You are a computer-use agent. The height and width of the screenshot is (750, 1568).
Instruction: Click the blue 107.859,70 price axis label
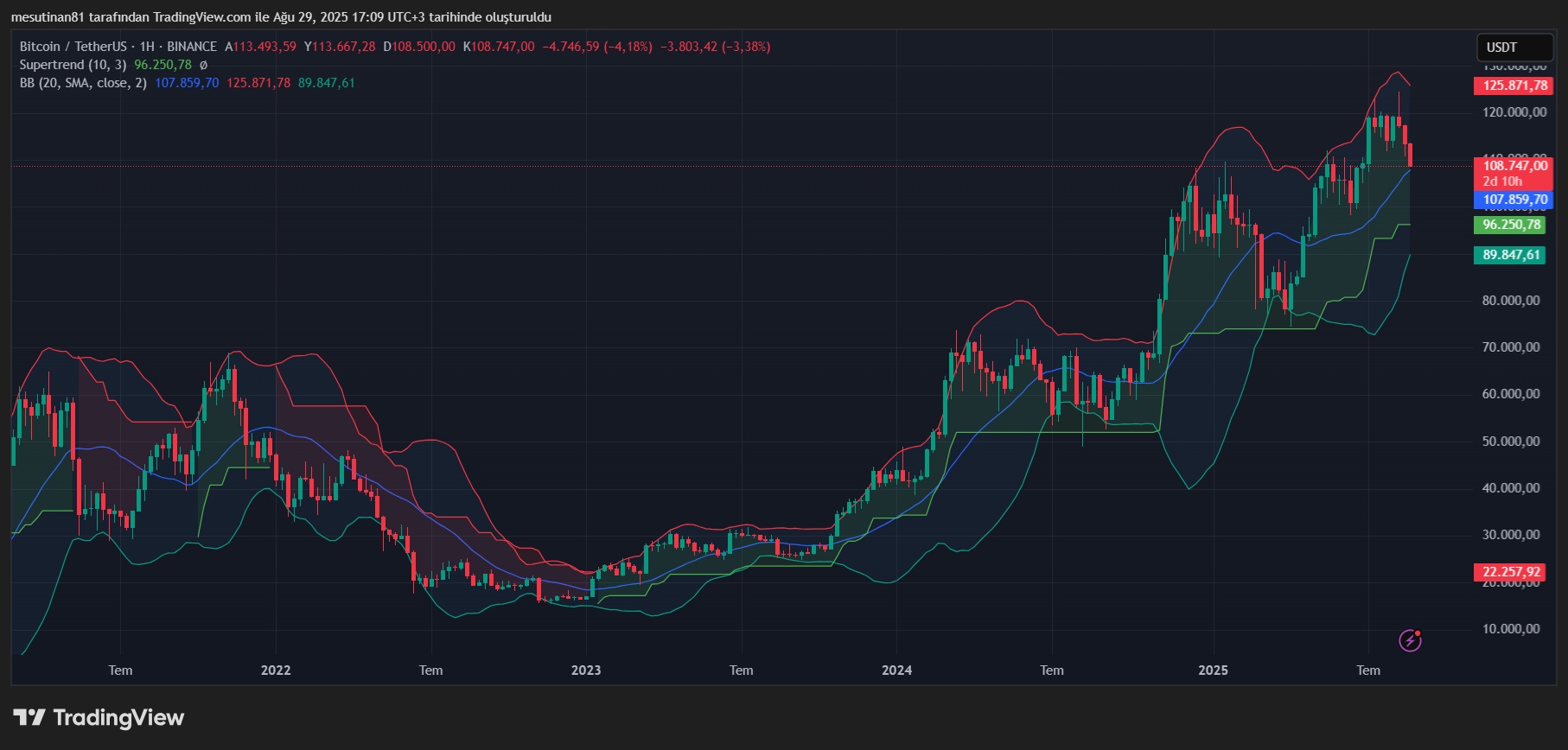(x=1514, y=200)
